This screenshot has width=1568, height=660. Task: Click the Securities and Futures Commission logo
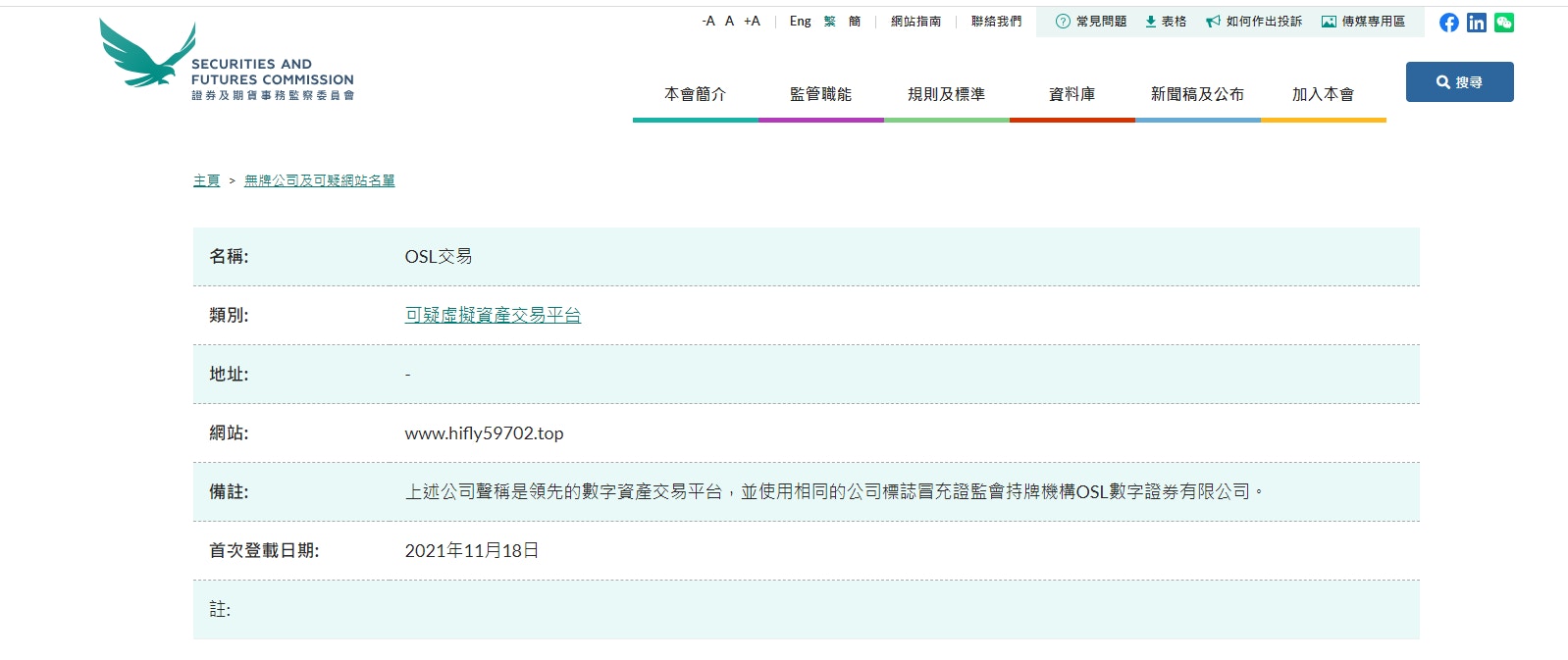point(227,61)
